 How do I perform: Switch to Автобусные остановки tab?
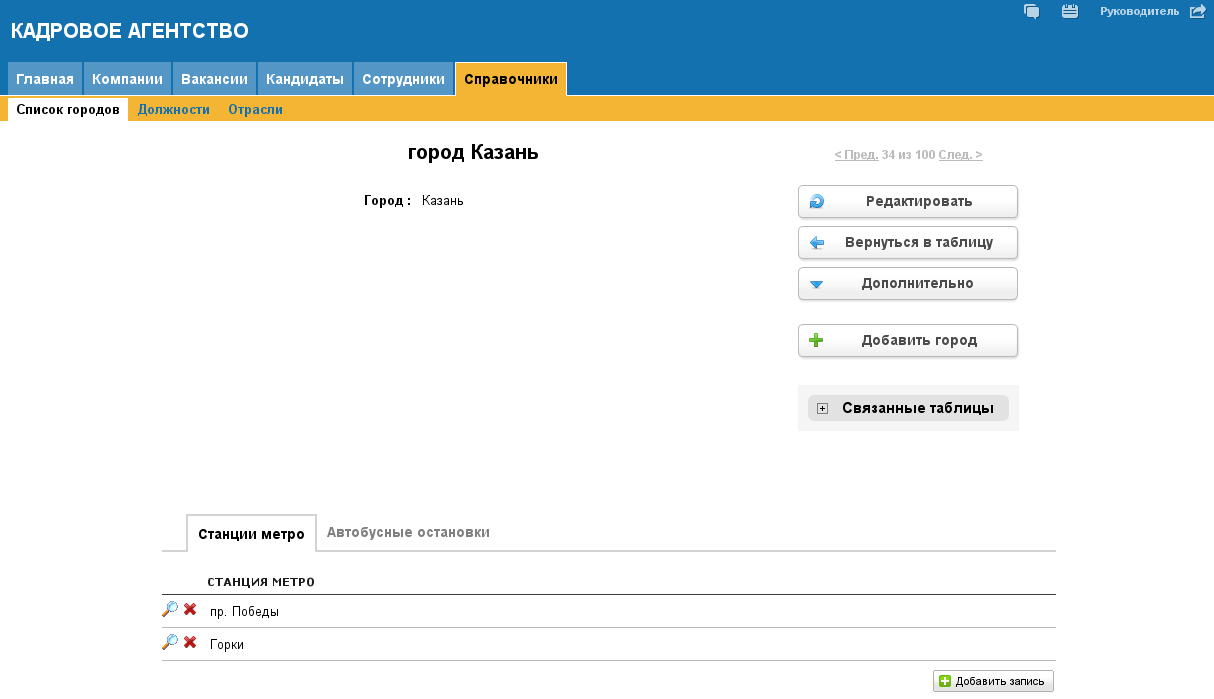point(408,532)
